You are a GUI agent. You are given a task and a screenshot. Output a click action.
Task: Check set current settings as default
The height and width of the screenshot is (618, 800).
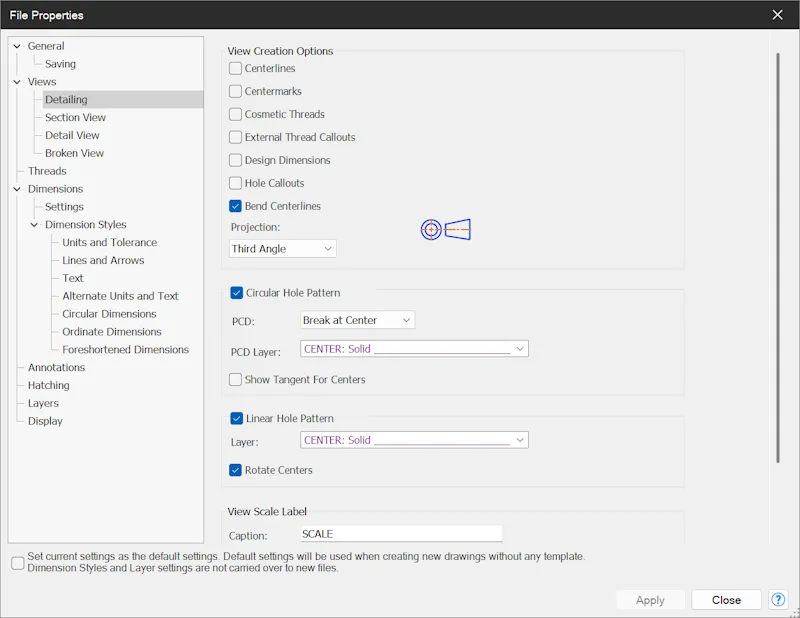pos(18,563)
